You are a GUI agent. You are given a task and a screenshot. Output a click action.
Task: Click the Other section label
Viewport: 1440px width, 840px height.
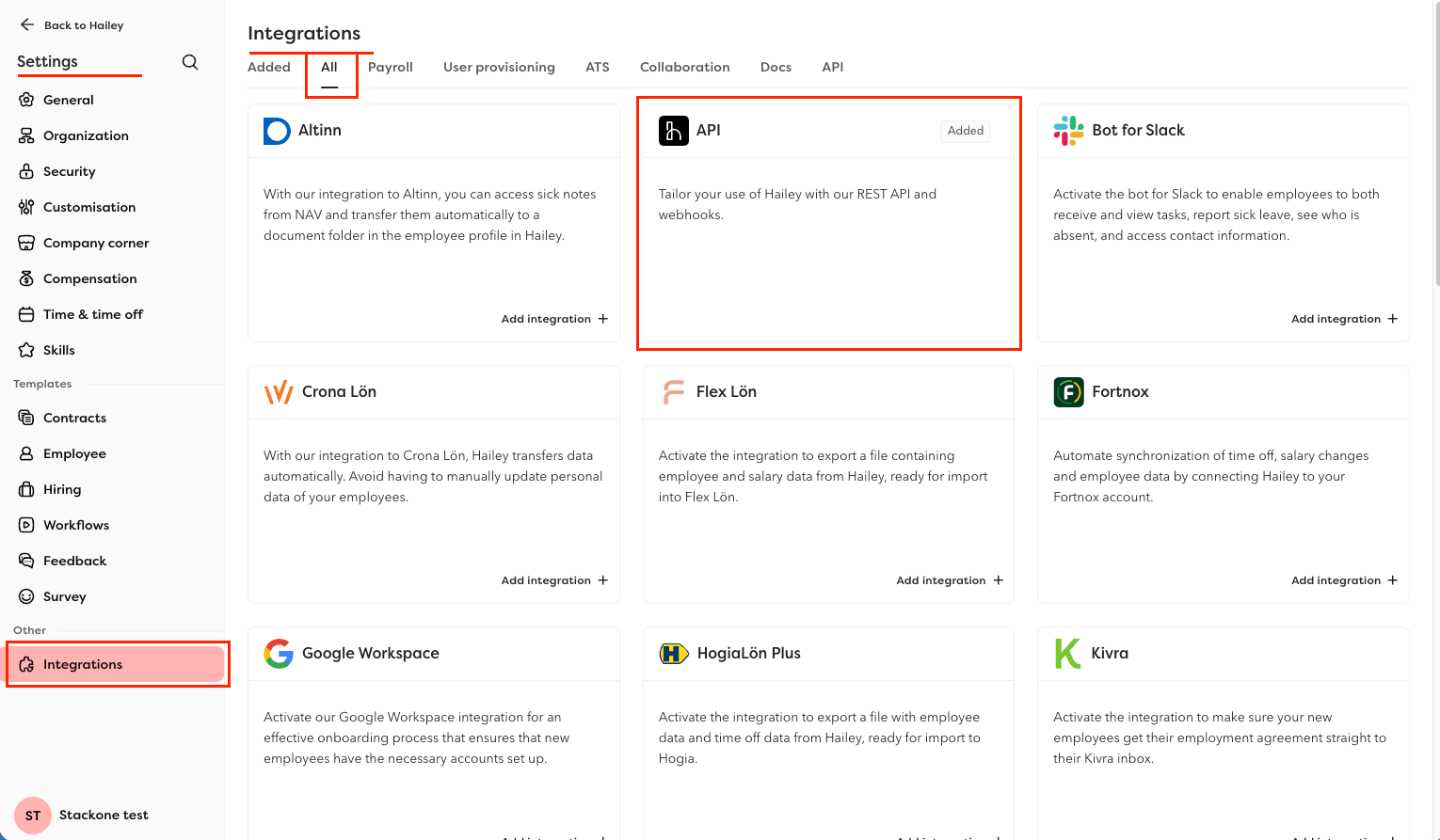click(29, 630)
